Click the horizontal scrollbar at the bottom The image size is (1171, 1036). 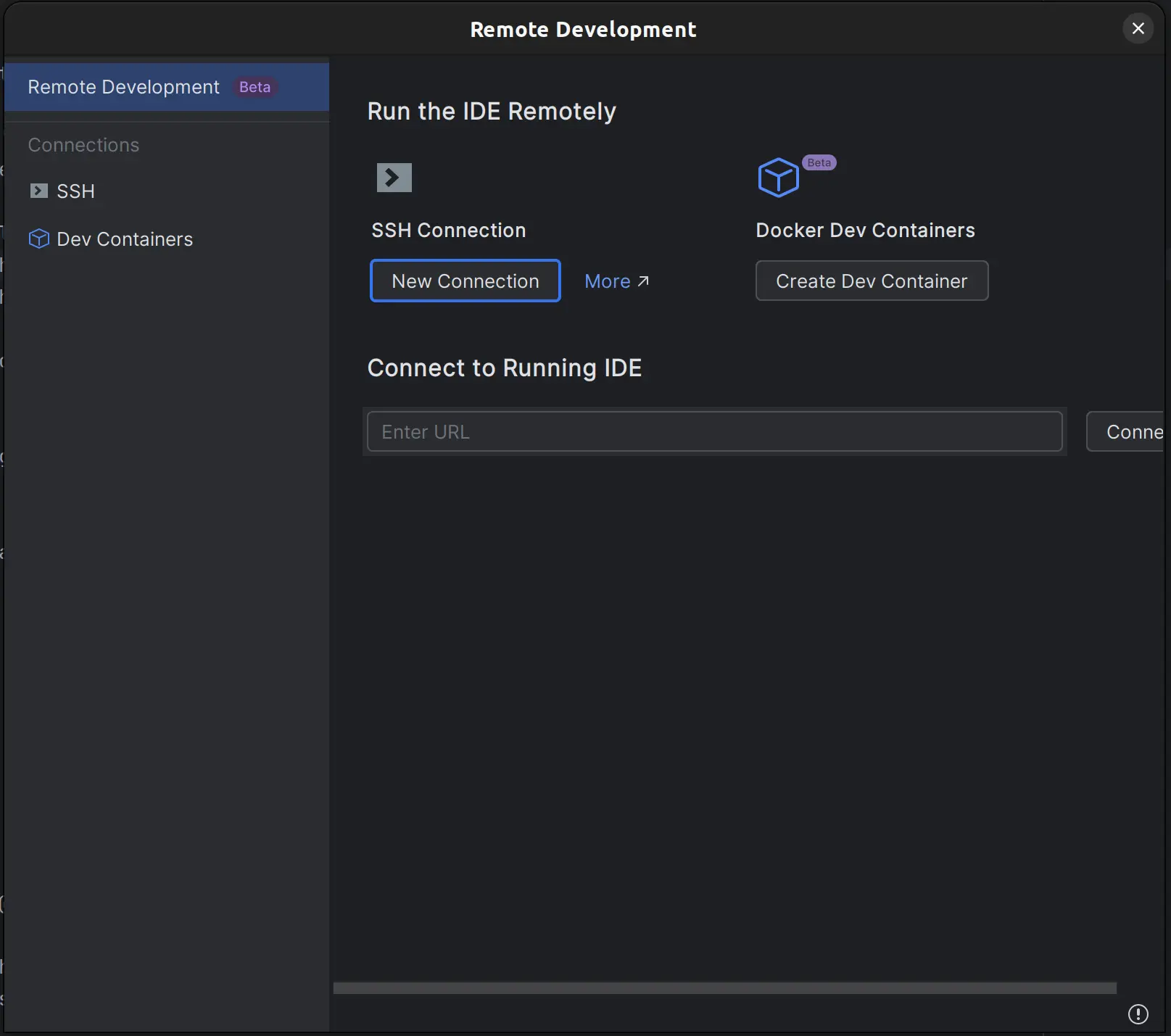[x=724, y=988]
